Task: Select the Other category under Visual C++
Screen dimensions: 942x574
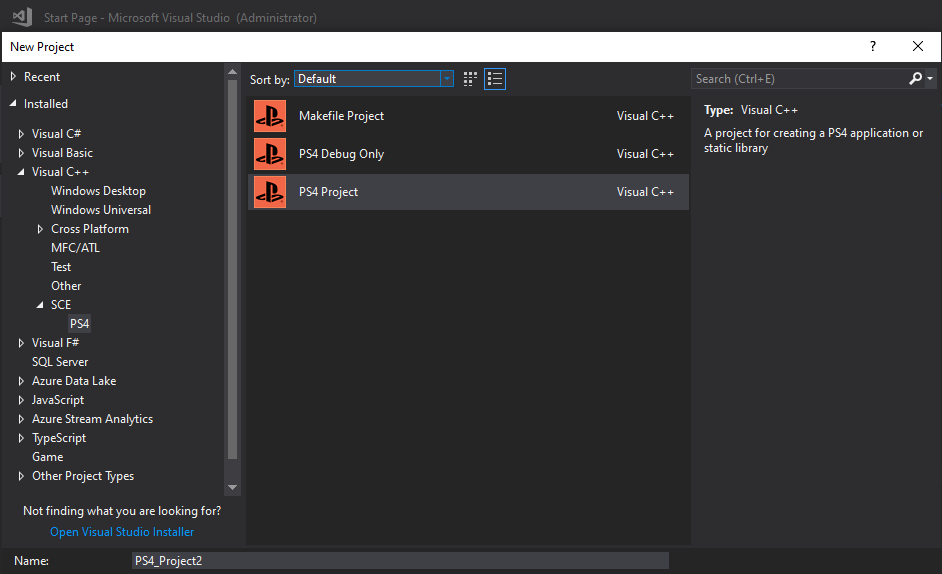Action: [x=66, y=285]
